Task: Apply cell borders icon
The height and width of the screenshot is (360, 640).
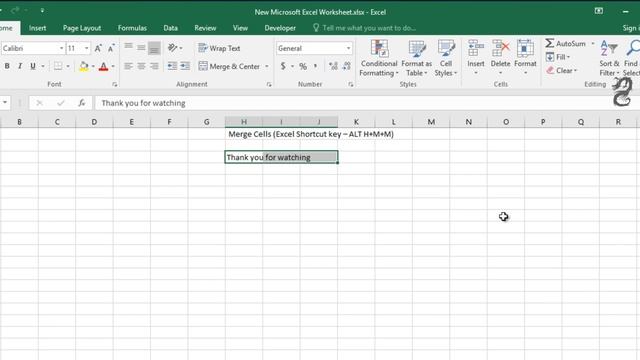Action: point(58,66)
